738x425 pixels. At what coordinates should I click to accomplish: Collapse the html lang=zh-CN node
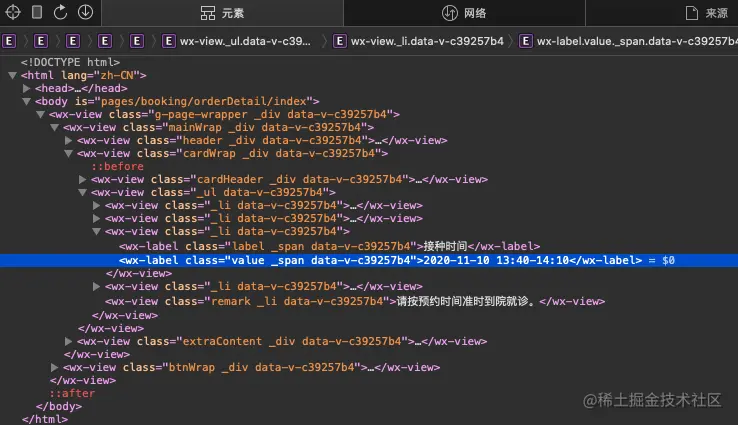tap(13, 75)
